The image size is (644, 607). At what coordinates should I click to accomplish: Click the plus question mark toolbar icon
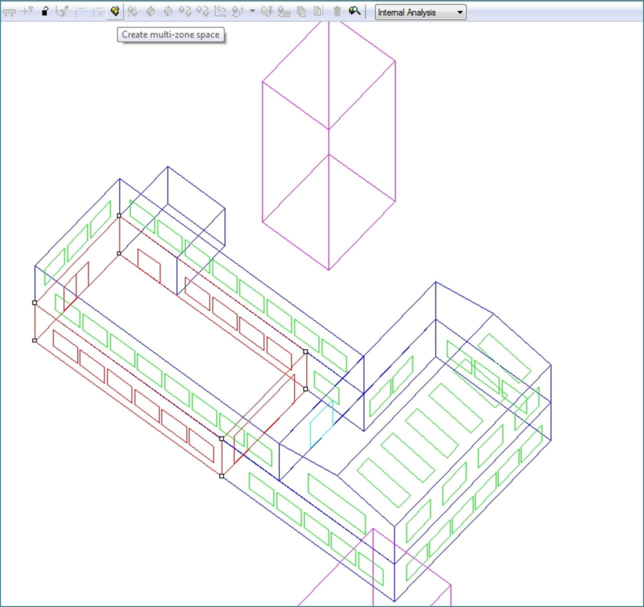click(x=27, y=12)
